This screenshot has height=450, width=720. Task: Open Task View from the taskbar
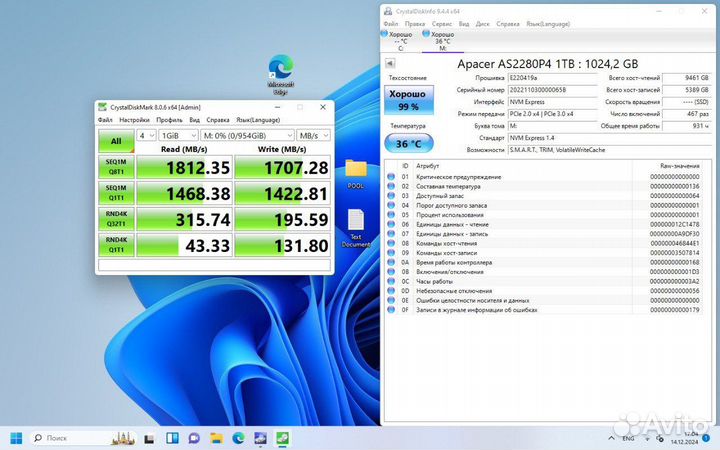(149, 438)
